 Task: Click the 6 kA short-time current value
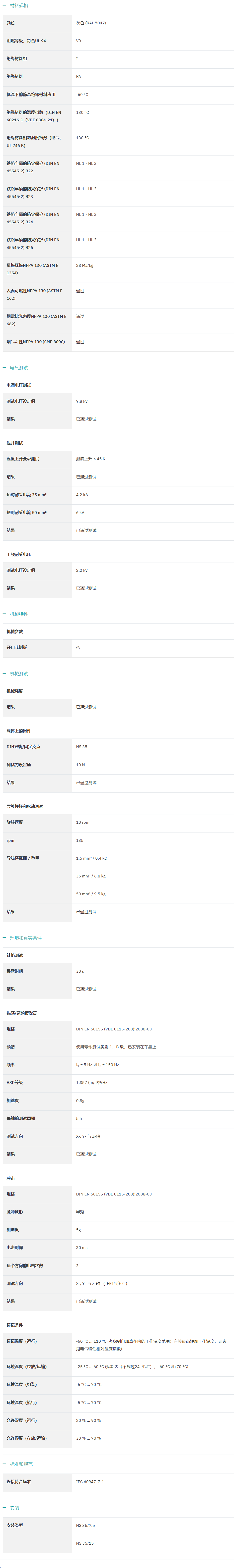point(80,512)
